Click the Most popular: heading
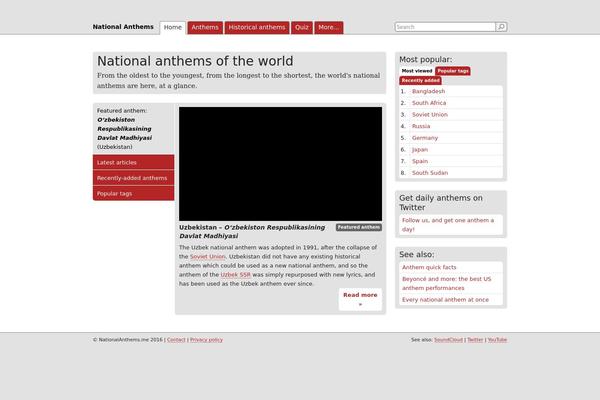This screenshot has height=400, width=600. coord(426,59)
